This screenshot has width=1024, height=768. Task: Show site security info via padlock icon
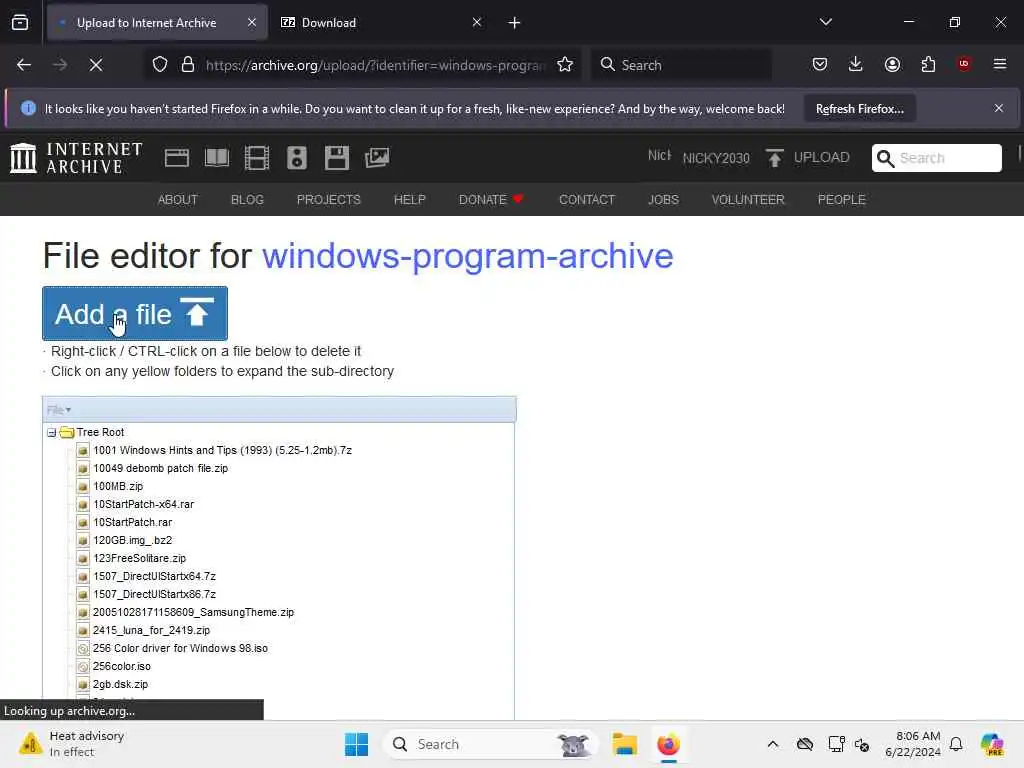pyautogui.click(x=188, y=65)
